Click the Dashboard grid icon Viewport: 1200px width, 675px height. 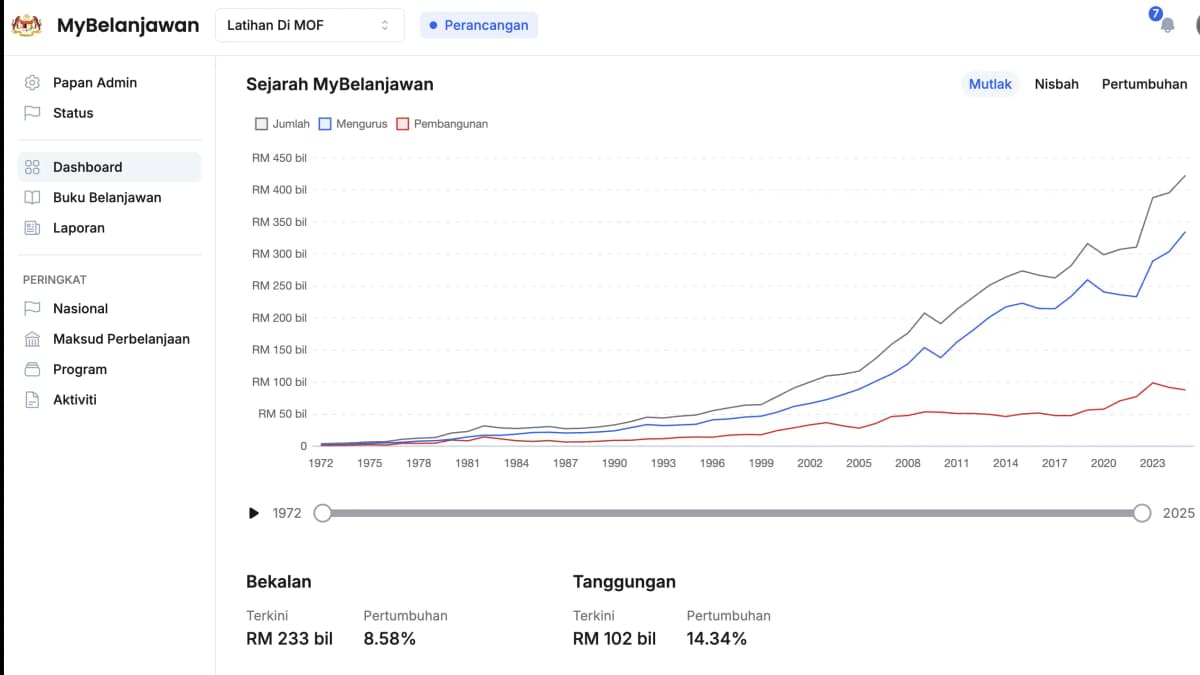32,167
